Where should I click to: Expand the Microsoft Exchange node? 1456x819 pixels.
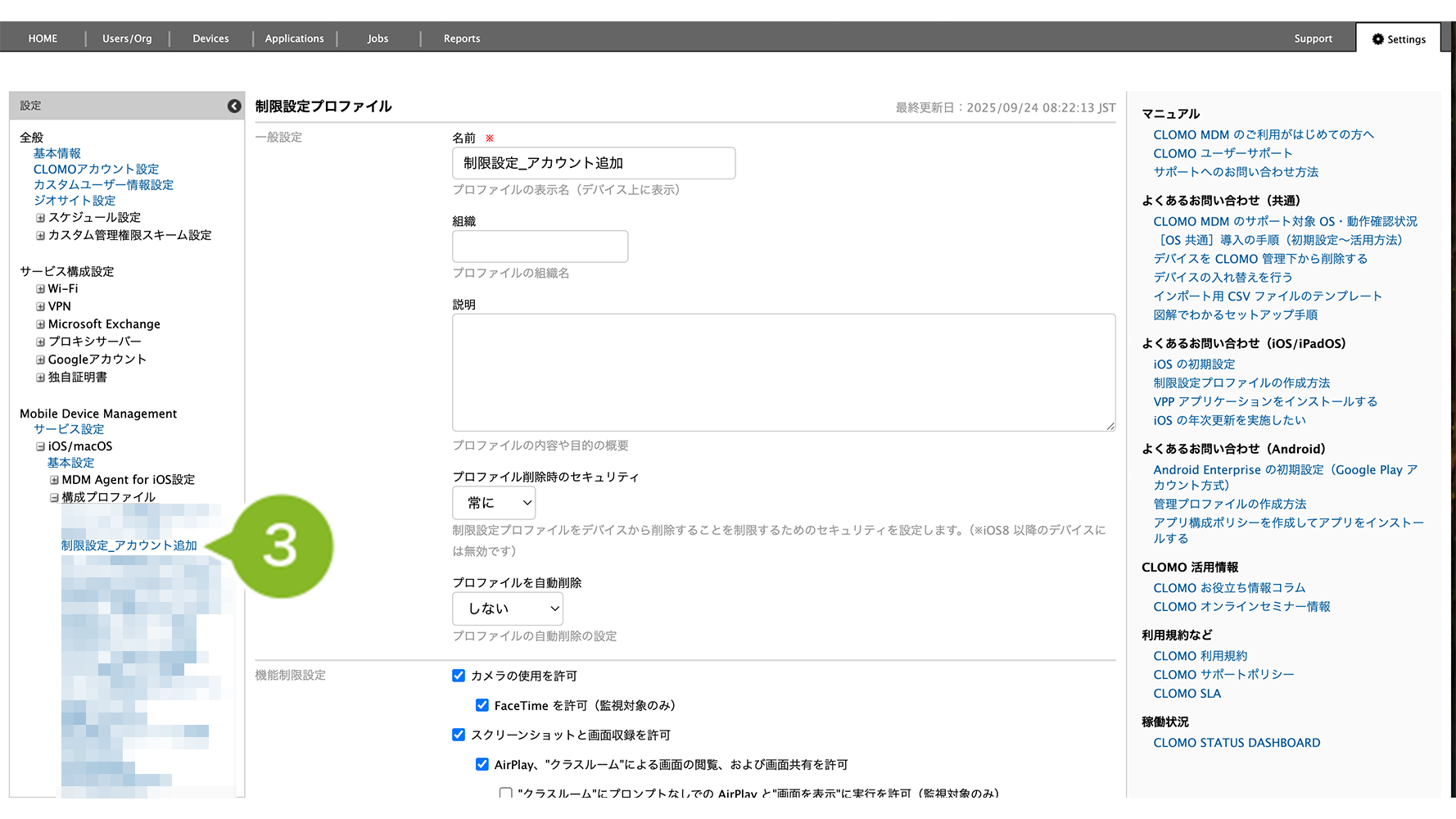pyautogui.click(x=40, y=324)
